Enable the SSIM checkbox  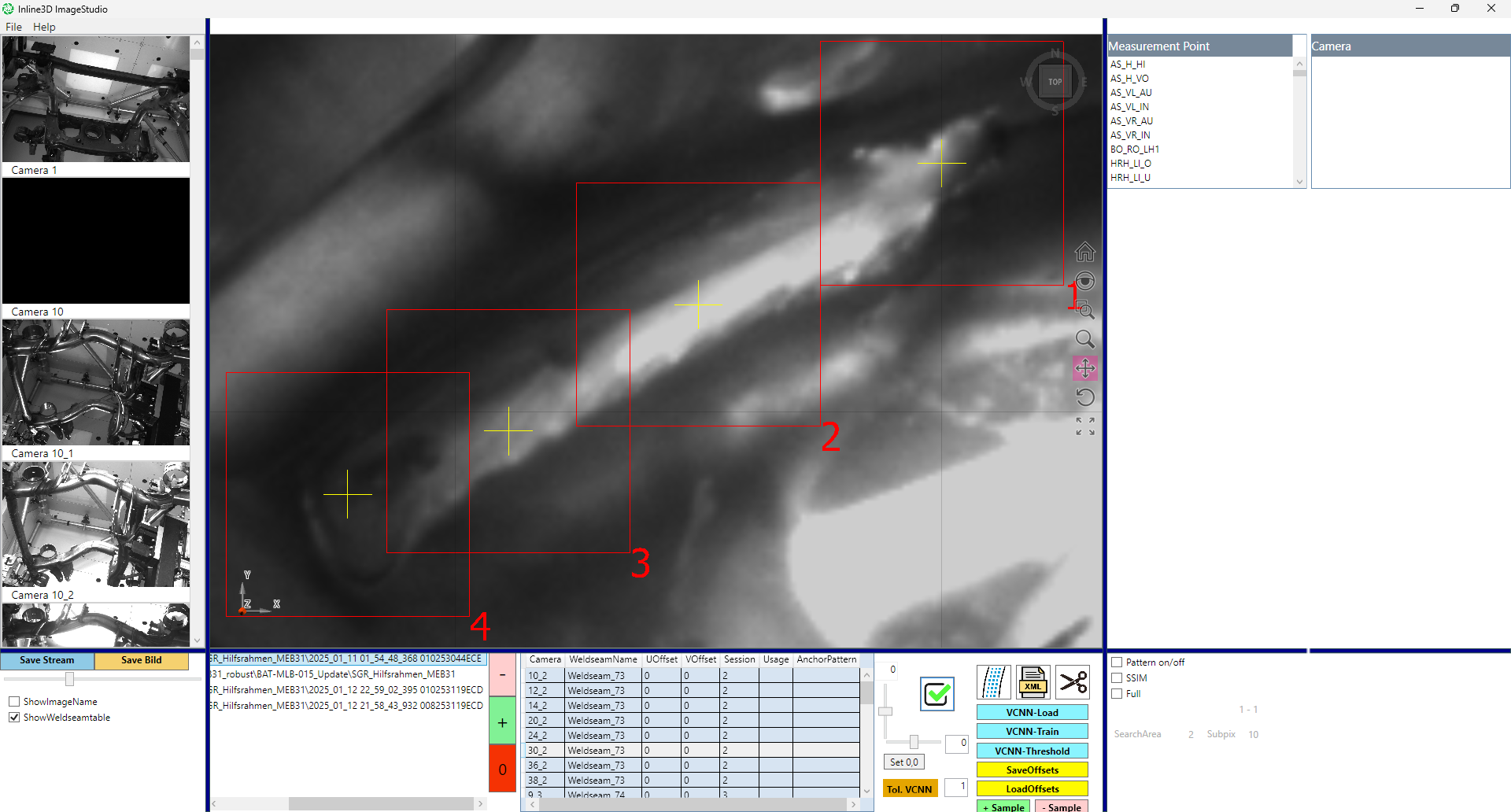[1117, 678]
